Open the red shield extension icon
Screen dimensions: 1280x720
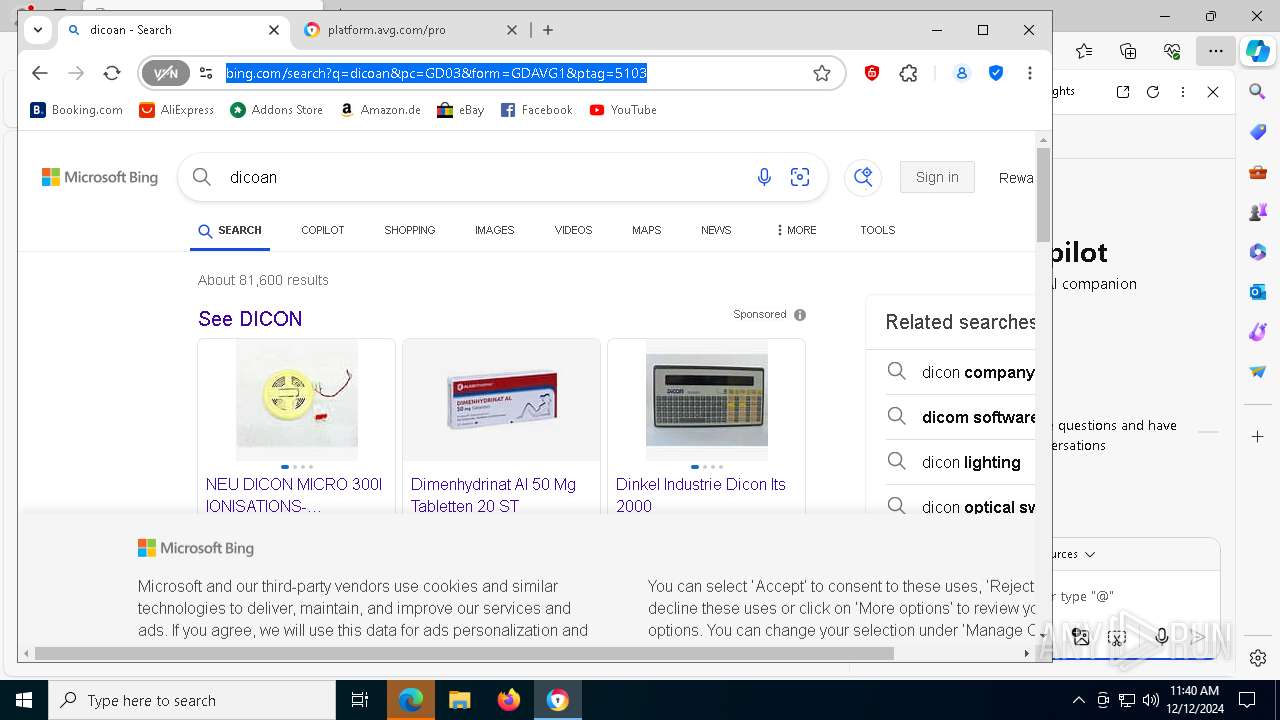click(x=872, y=73)
